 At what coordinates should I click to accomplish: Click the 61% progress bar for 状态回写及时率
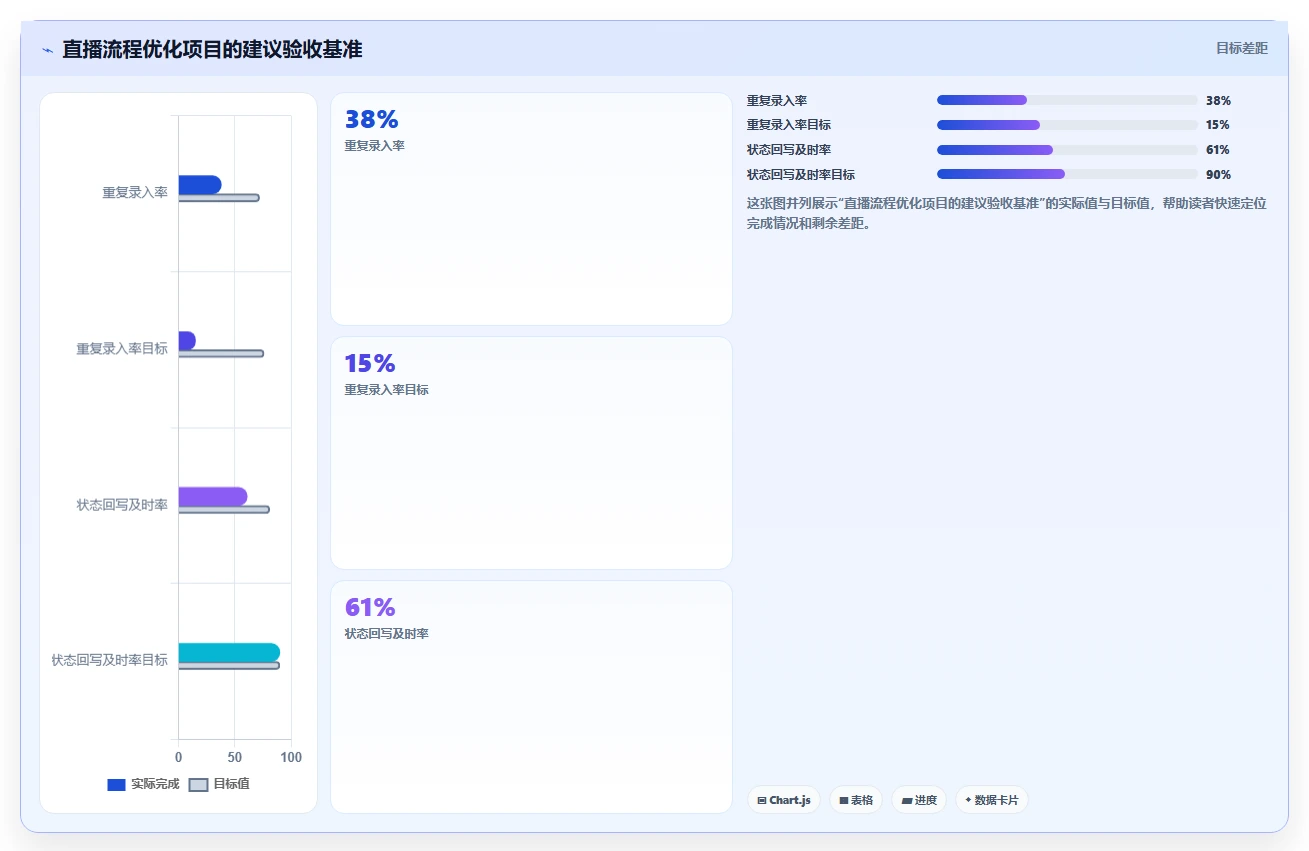[x=1067, y=150]
